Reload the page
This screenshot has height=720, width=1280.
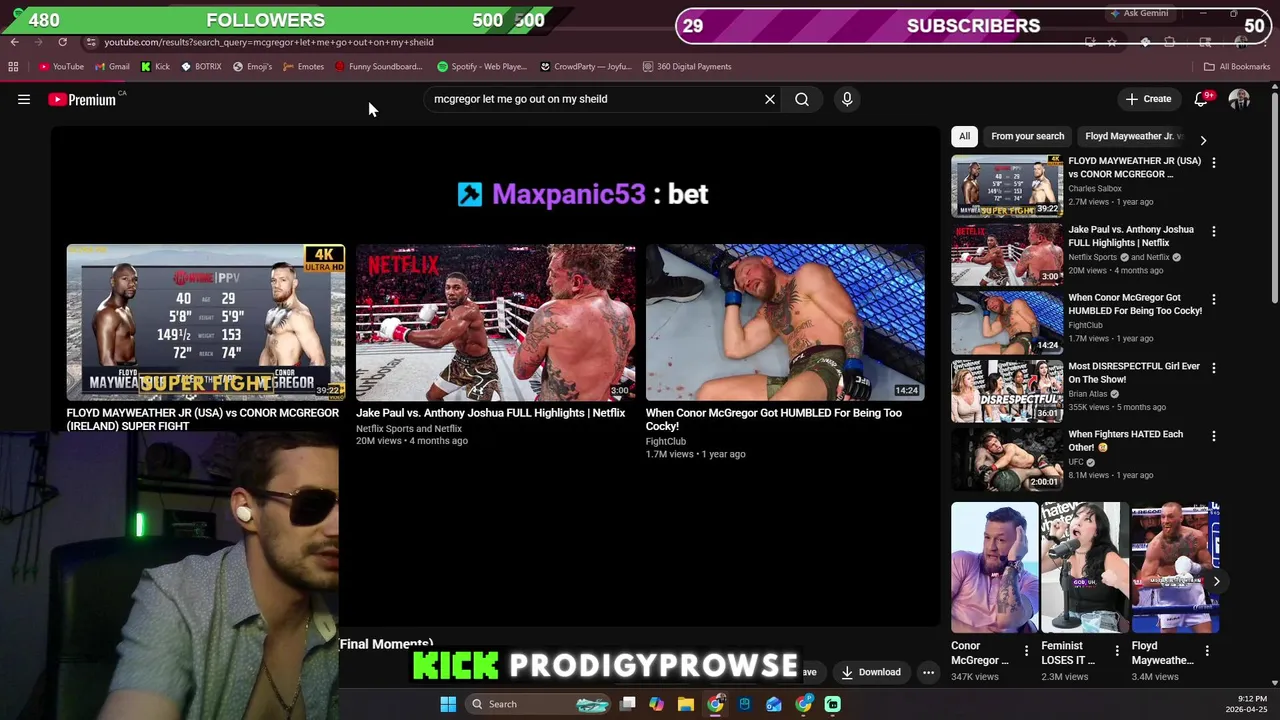[62, 42]
